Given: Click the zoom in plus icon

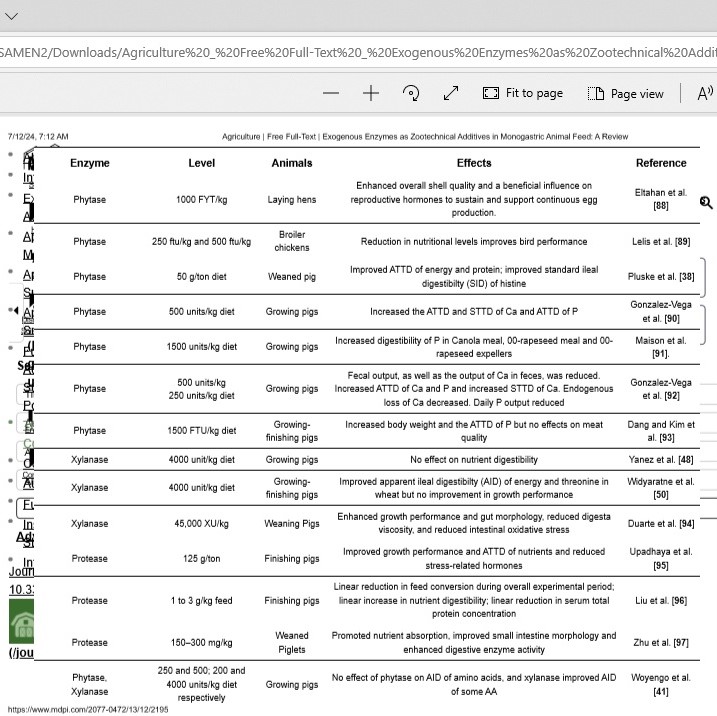Looking at the screenshot, I should (371, 93).
